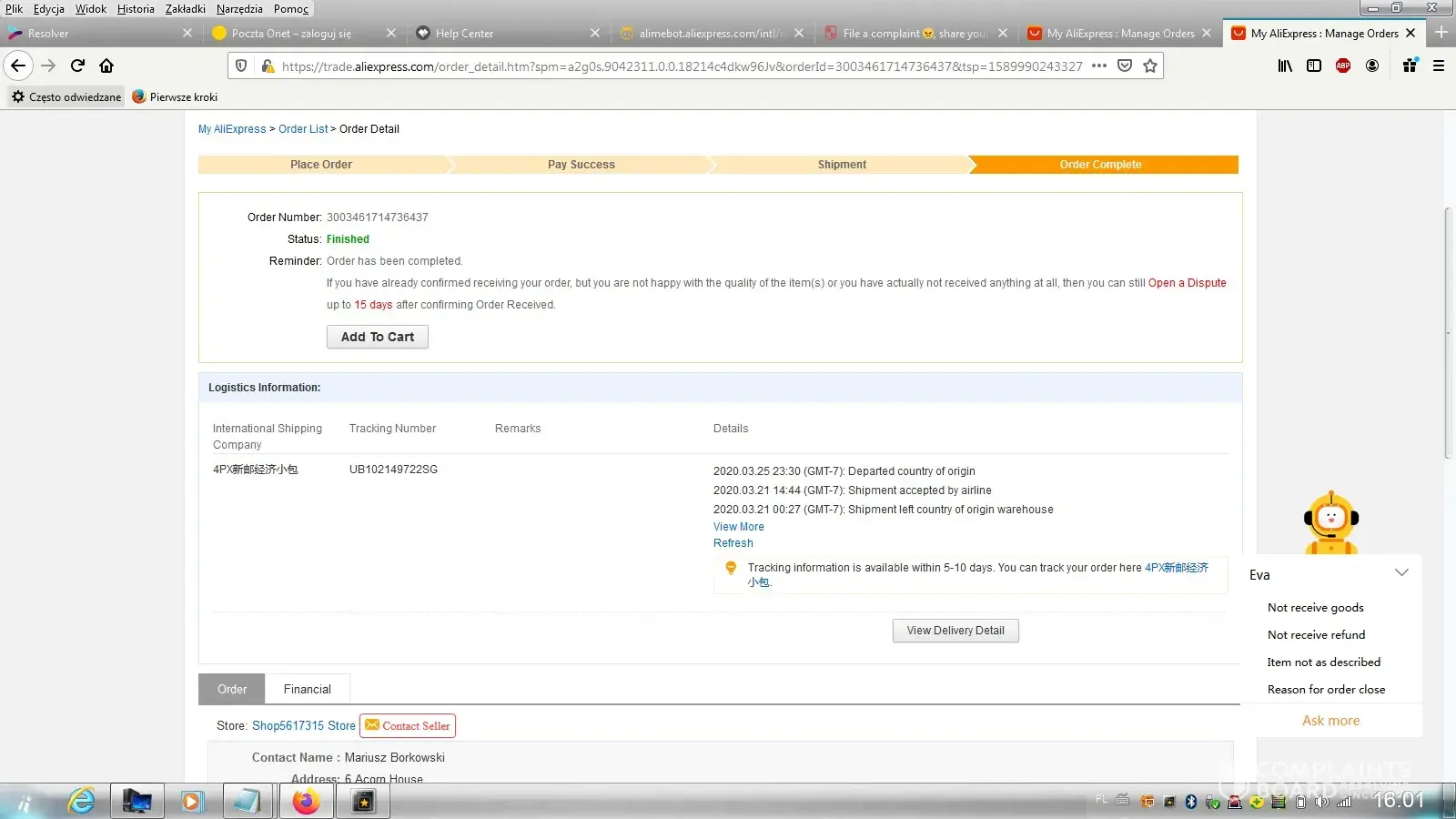Bookmark this page with the star icon

click(x=1150, y=66)
